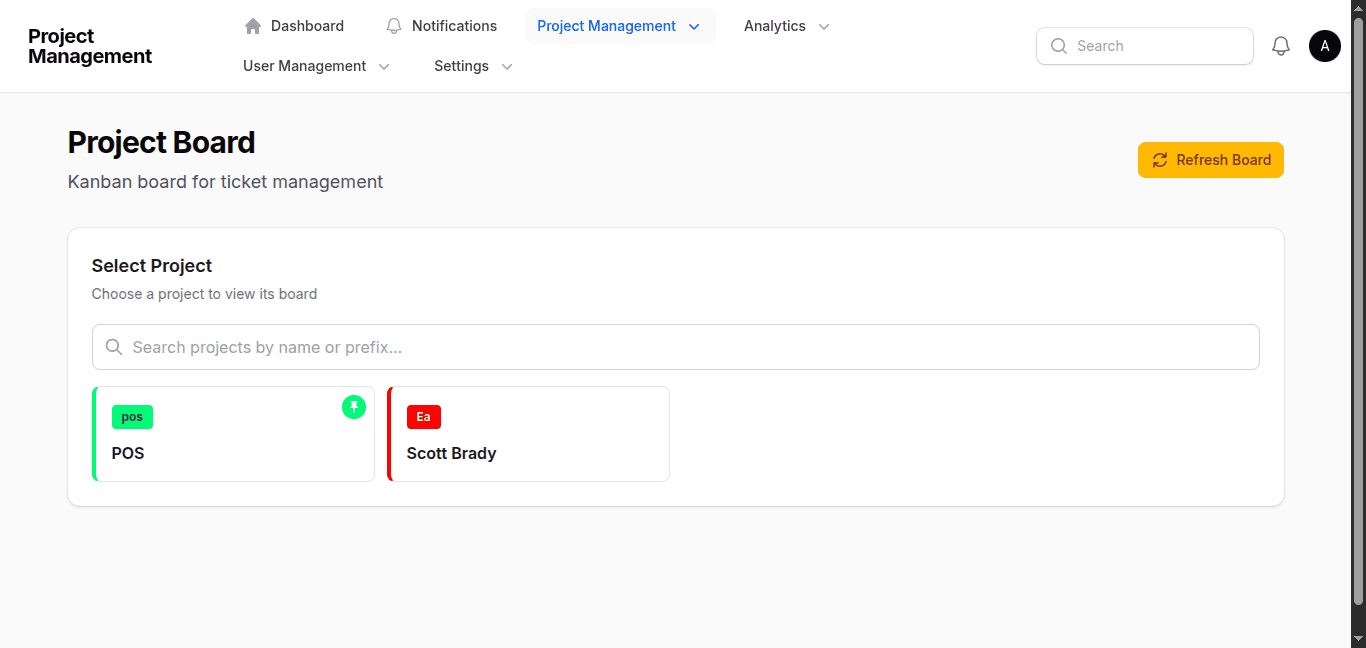Select the Scott Brady project card

[528, 434]
